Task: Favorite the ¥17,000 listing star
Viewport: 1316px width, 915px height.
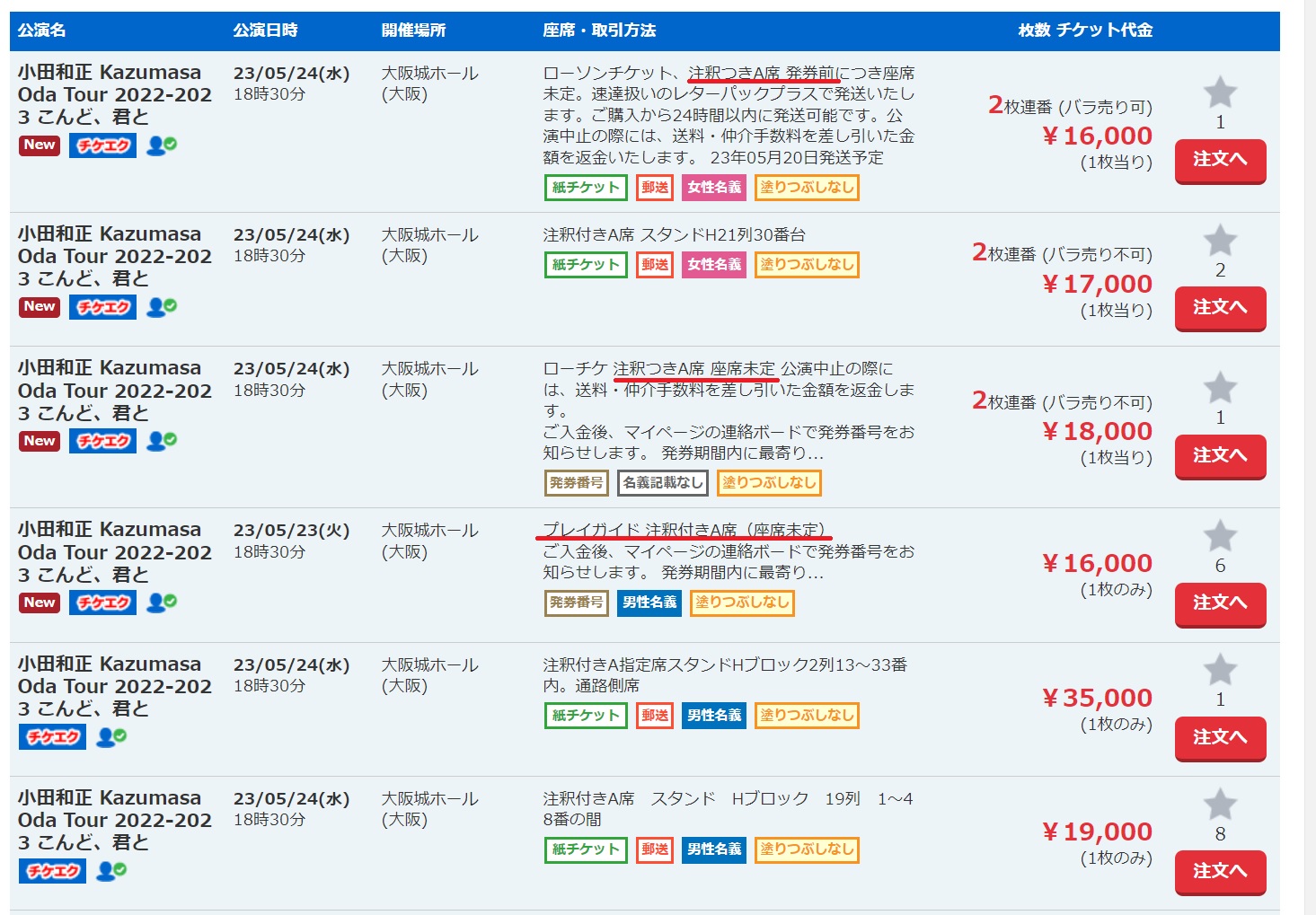Action: 1220,240
